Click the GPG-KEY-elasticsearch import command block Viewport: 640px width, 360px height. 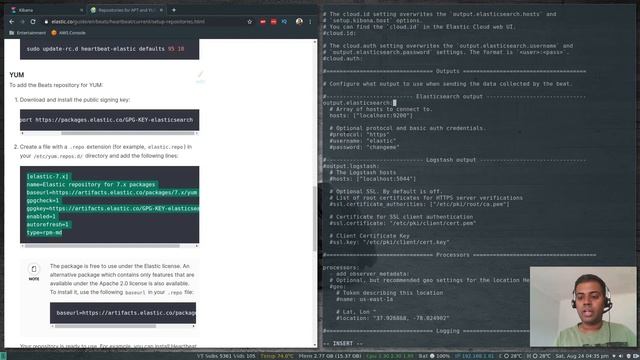point(109,120)
